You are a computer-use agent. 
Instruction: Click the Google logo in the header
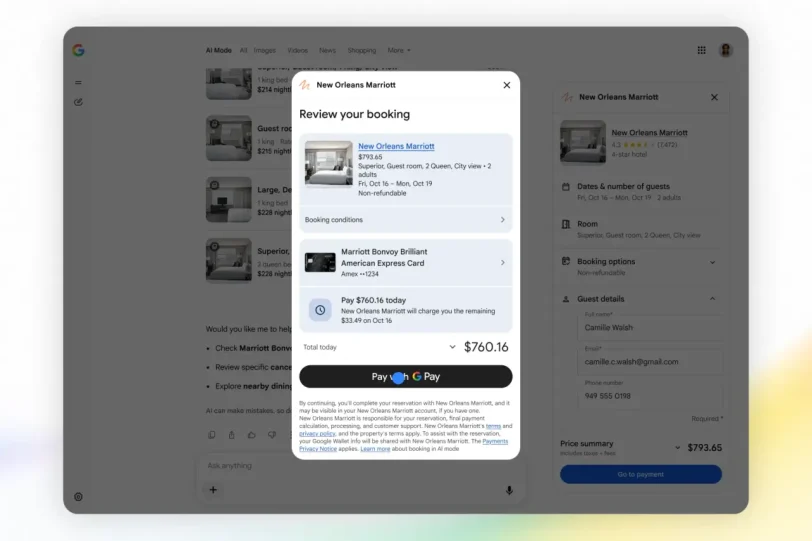[x=78, y=50]
